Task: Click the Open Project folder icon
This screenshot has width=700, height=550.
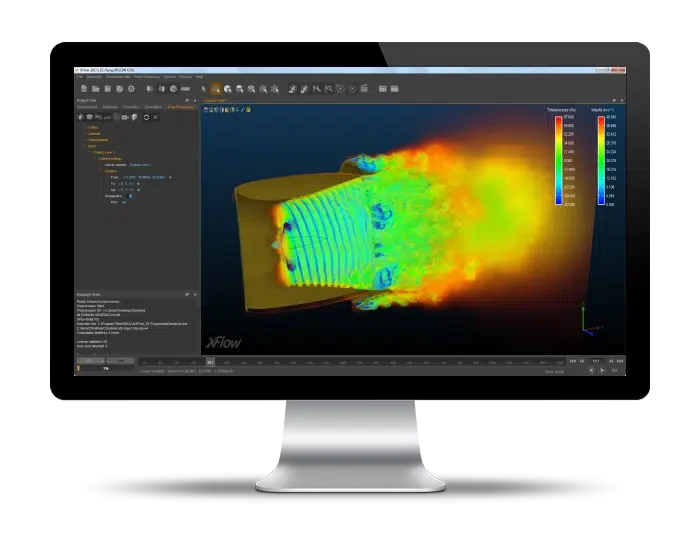Action: point(96,89)
